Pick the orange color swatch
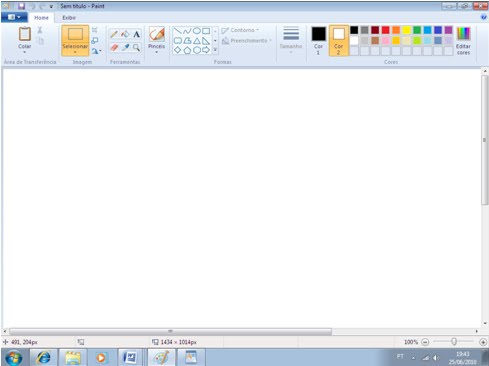The width and height of the screenshot is (489, 366). [396, 30]
